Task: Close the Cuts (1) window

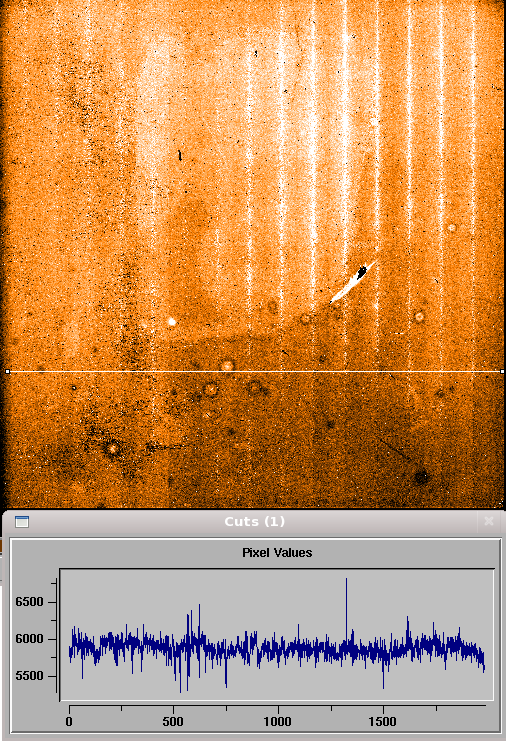Action: (489, 521)
